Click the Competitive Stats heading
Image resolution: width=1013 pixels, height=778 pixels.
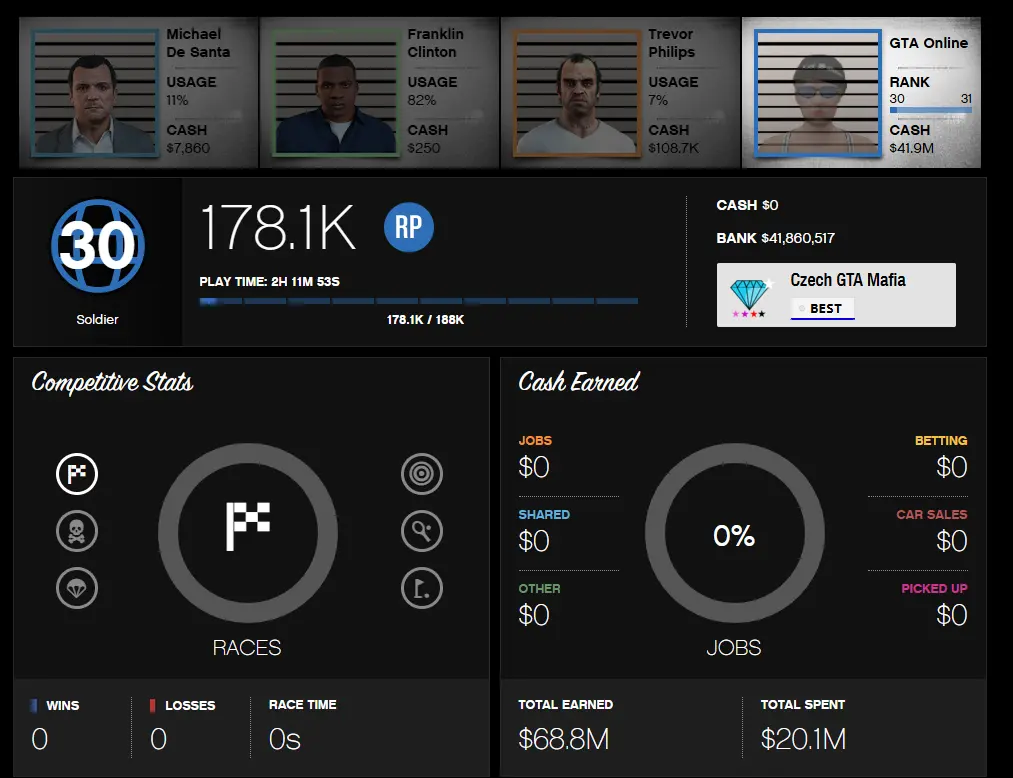112,382
